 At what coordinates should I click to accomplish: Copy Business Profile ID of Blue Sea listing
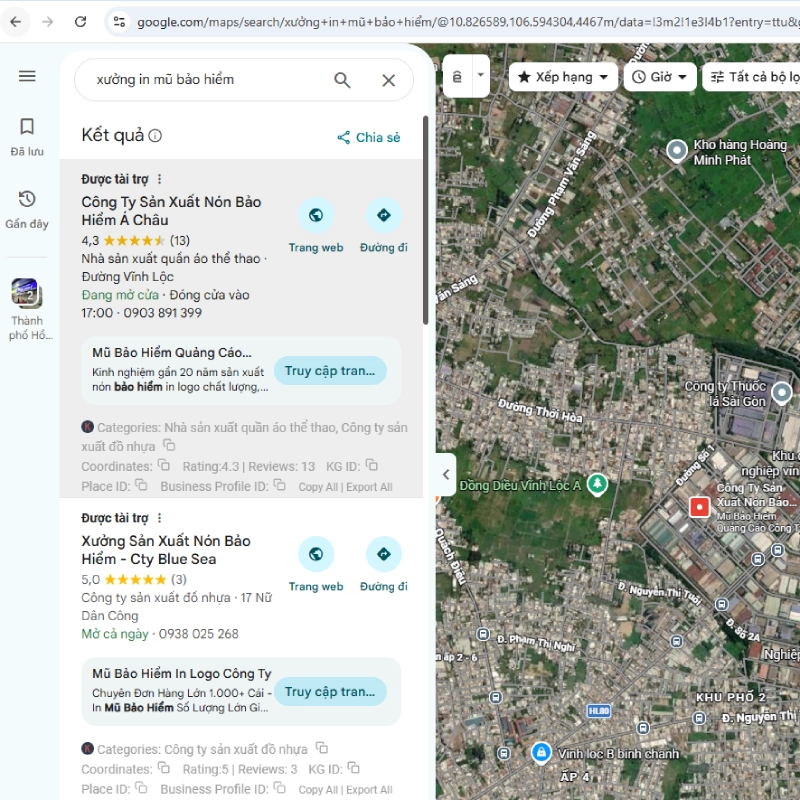(280, 787)
